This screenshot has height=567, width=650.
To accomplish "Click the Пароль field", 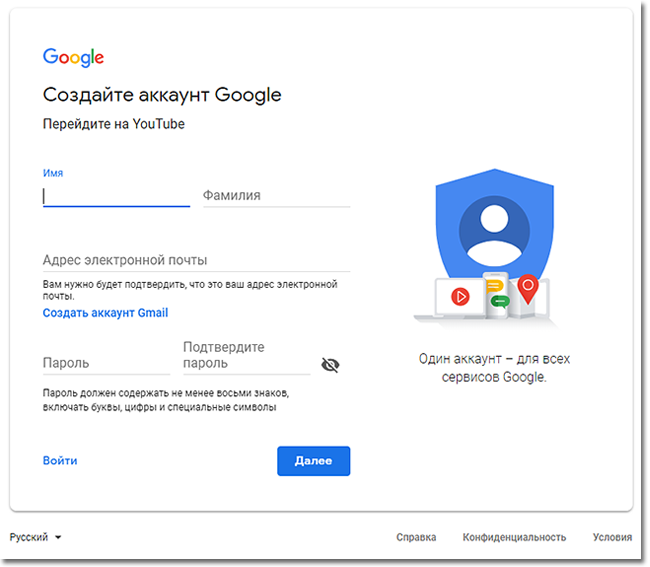I will [107, 363].
